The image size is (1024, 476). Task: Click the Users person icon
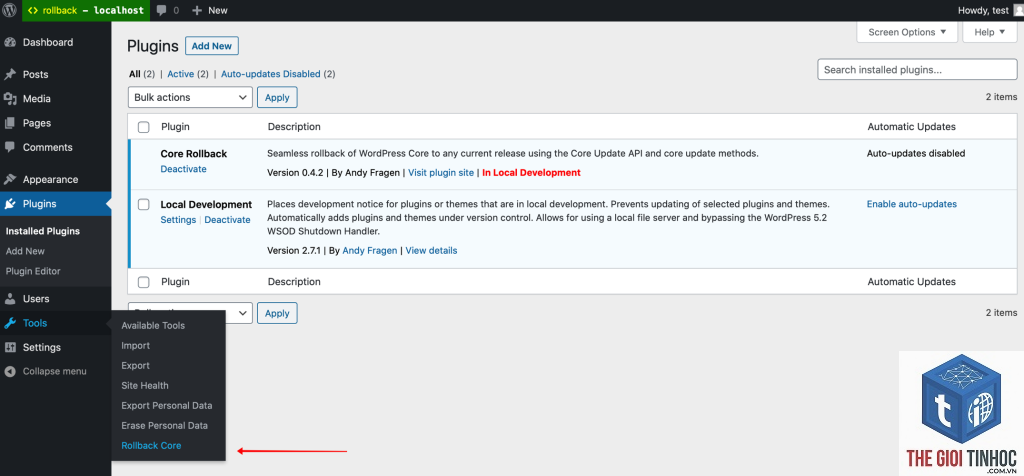point(10,298)
